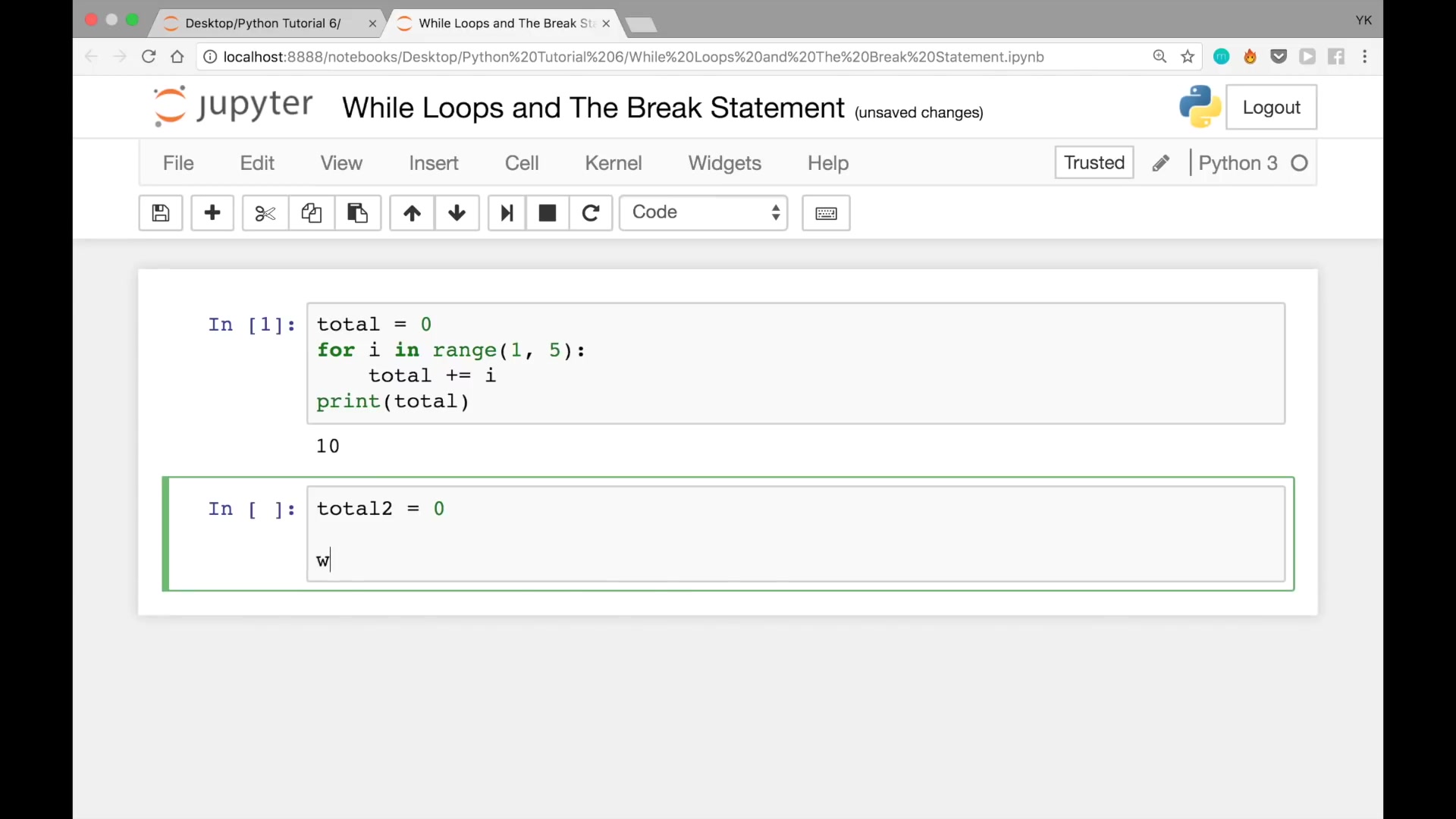Cut selected cell with scissors icon

point(265,213)
